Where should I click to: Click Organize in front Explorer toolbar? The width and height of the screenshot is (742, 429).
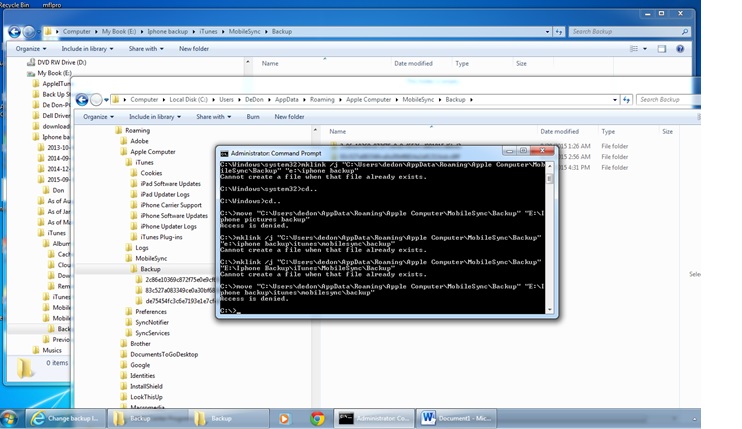[98, 117]
